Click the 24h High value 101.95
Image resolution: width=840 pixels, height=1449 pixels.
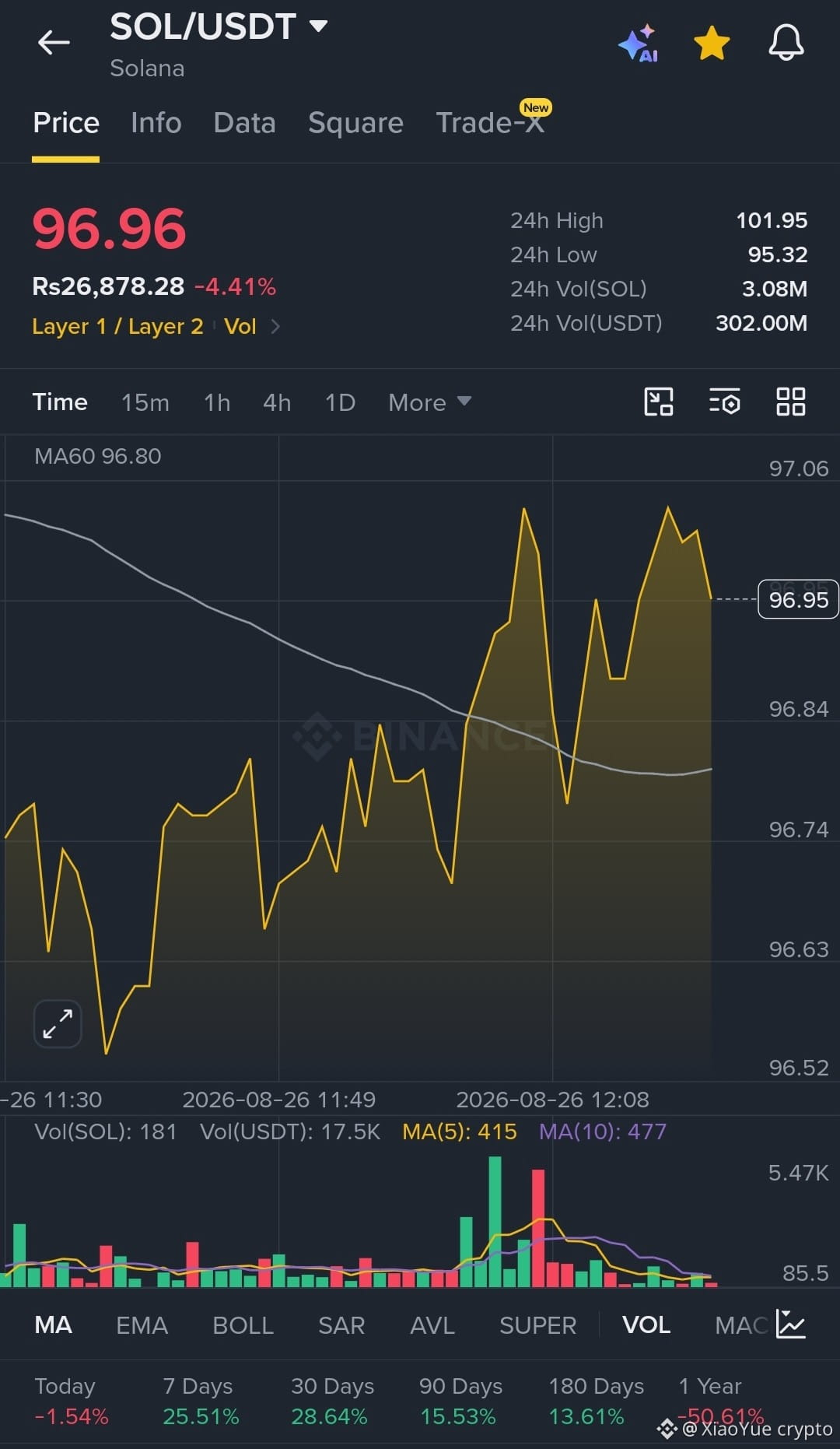(x=772, y=220)
